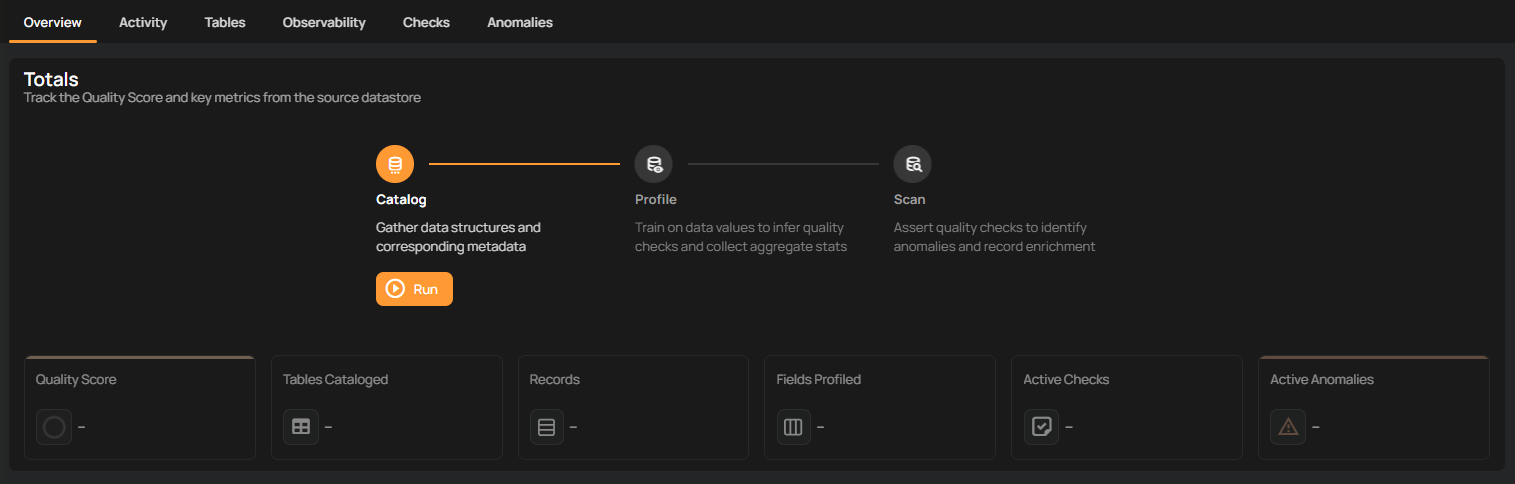The image size is (1515, 484).
Task: Click the Active Checks card title
Action: coord(1066,379)
